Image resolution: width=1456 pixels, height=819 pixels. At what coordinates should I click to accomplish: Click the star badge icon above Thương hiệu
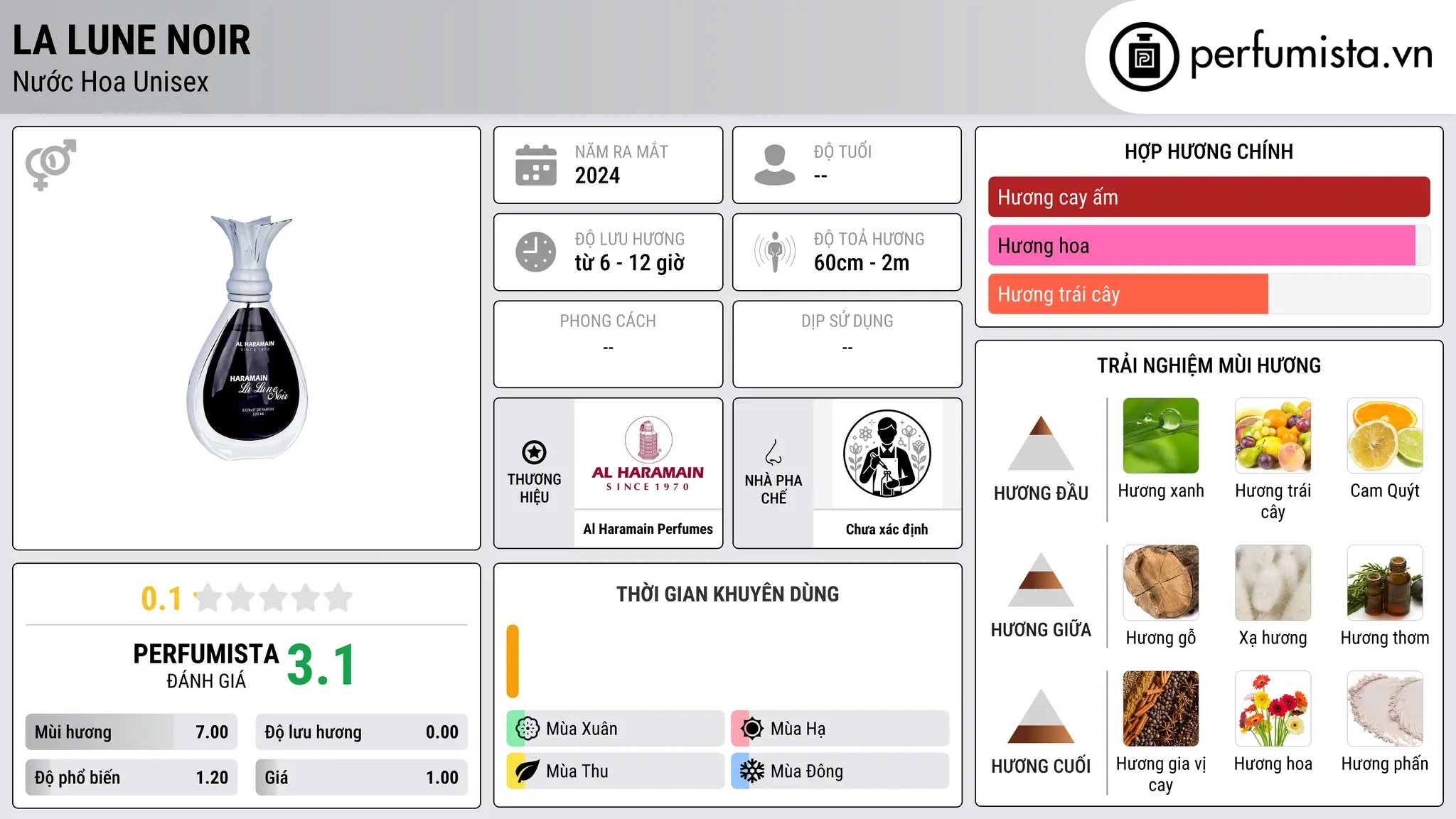(x=534, y=452)
